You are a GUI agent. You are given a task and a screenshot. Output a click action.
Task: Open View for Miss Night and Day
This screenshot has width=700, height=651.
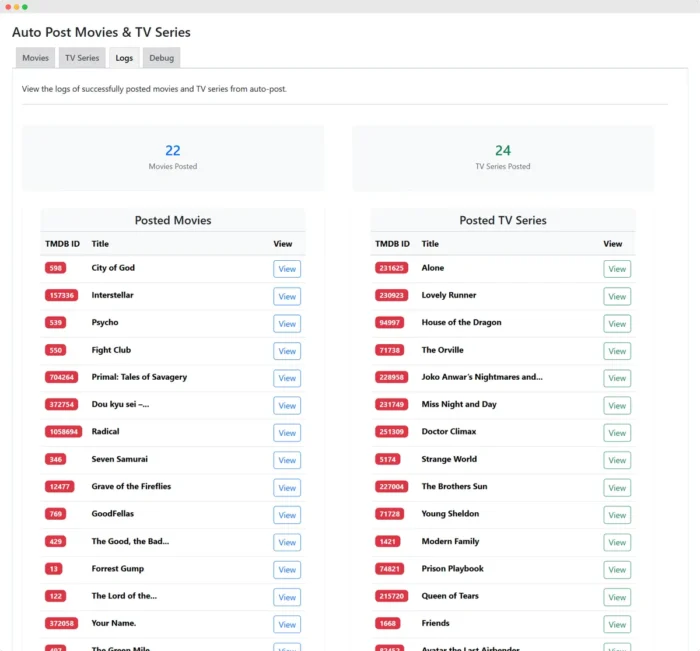[x=617, y=405]
